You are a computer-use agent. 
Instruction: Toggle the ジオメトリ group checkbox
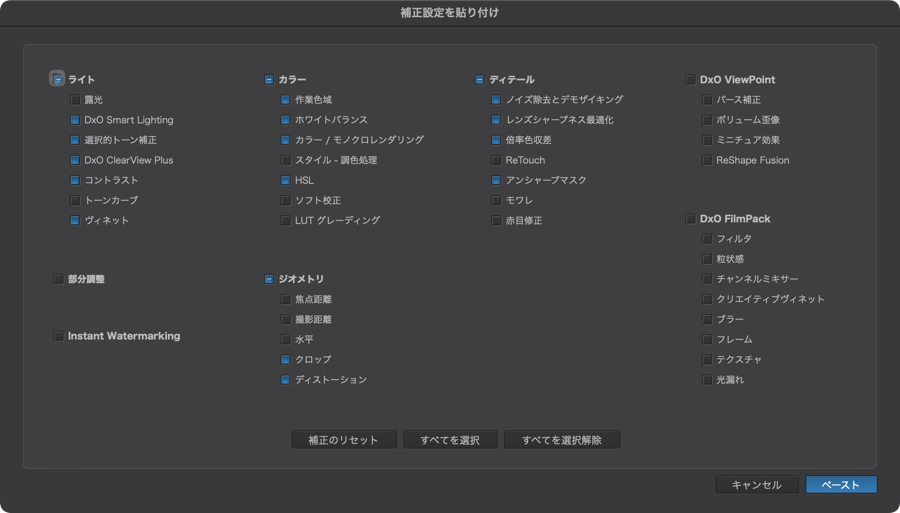269,279
